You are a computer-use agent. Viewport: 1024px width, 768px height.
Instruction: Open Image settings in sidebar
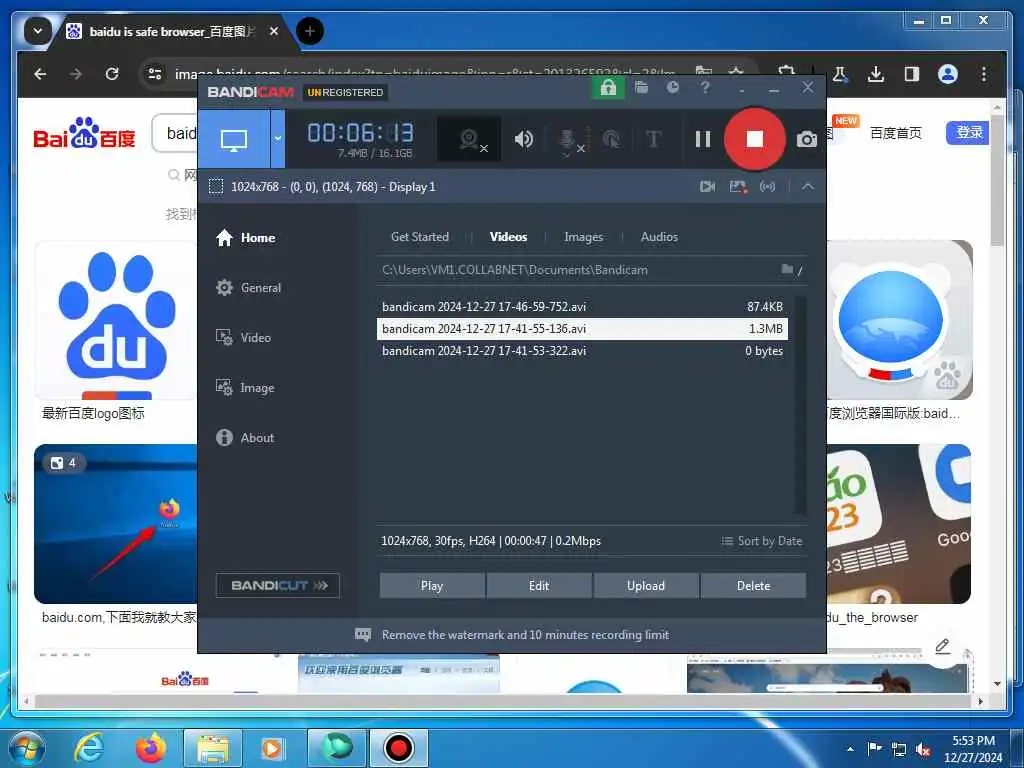[x=245, y=388]
